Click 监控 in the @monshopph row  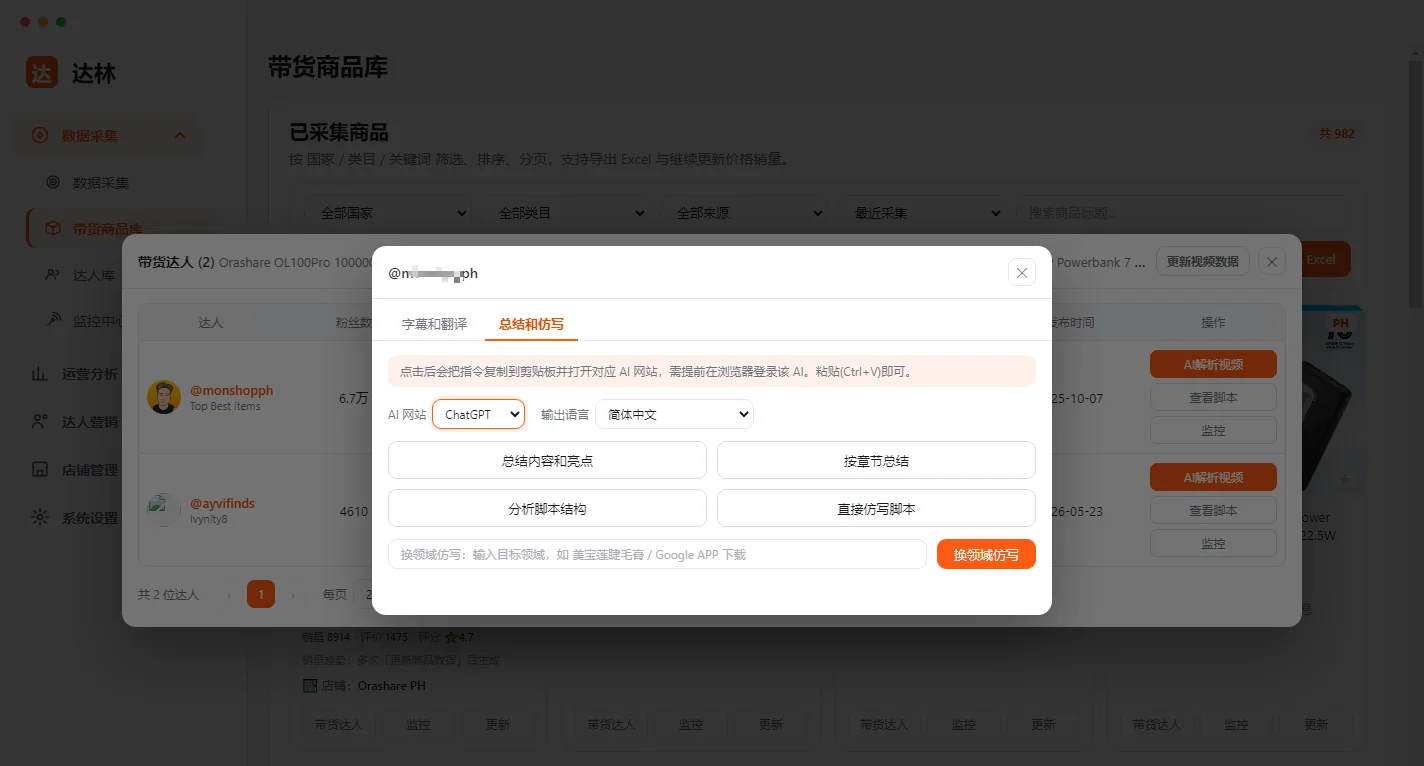[1213, 430]
